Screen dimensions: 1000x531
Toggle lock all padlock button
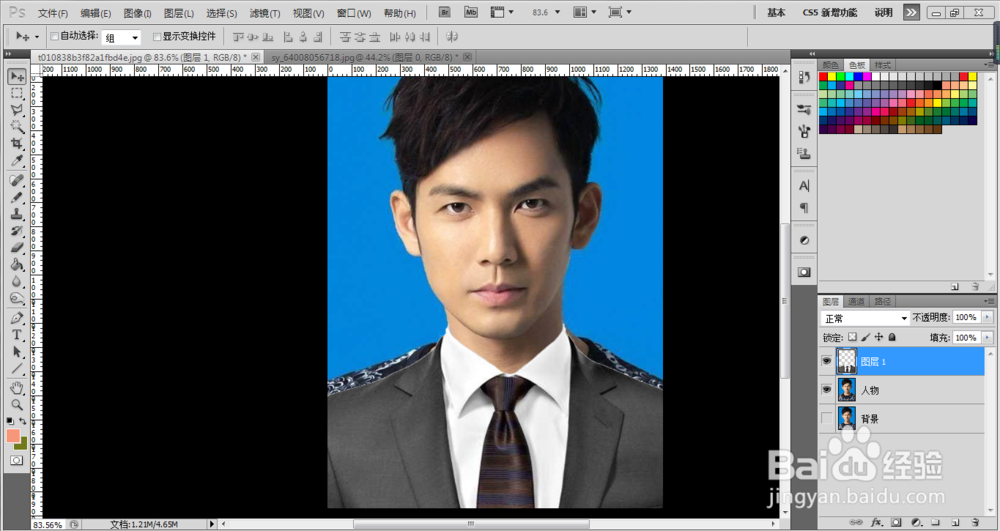click(x=892, y=337)
